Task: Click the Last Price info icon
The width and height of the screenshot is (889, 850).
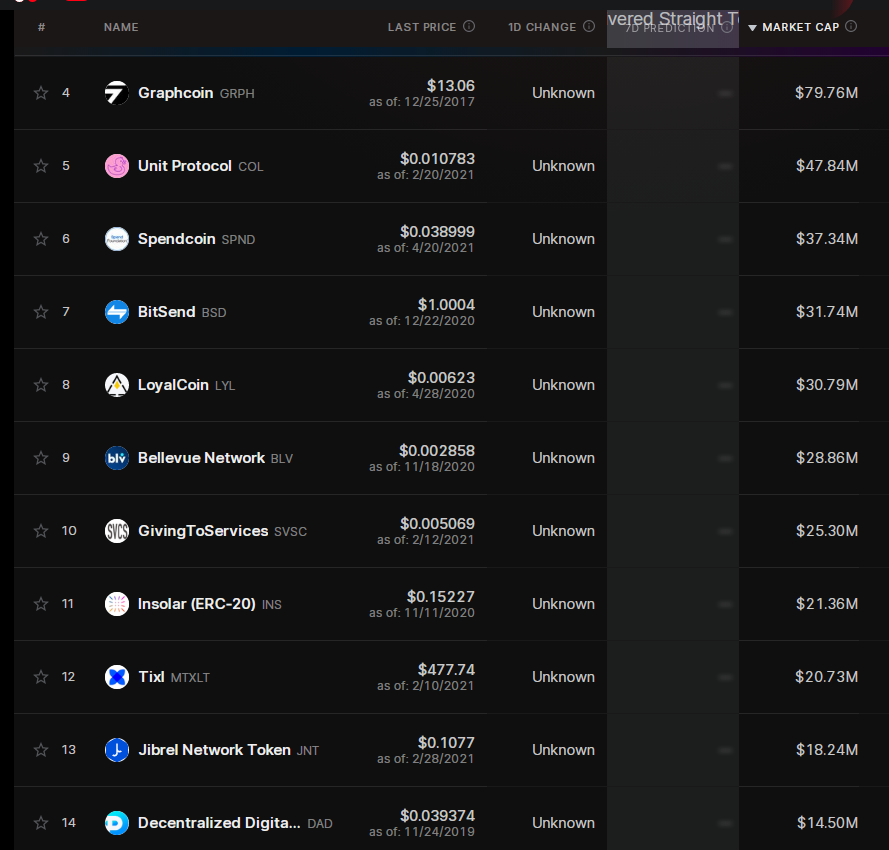Action: (469, 26)
